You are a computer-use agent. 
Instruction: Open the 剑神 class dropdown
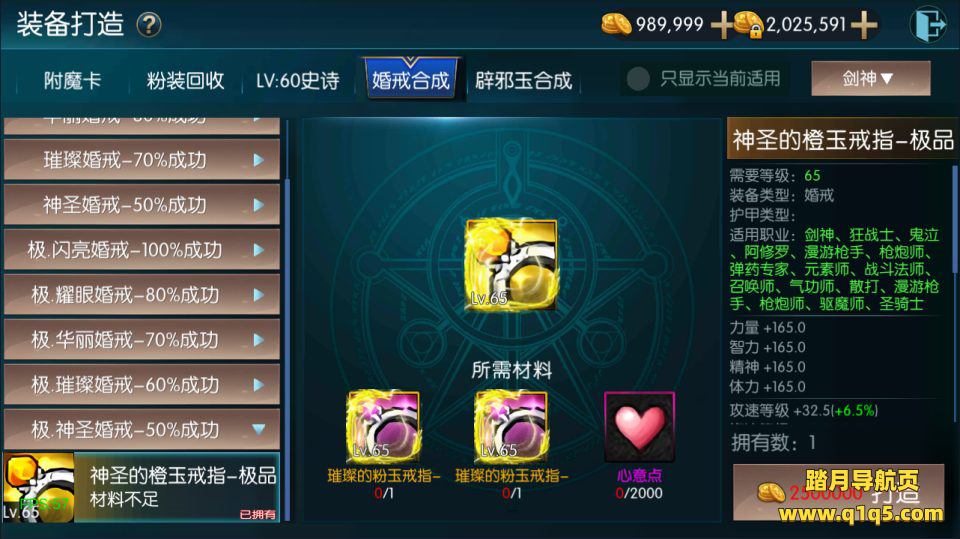[871, 78]
